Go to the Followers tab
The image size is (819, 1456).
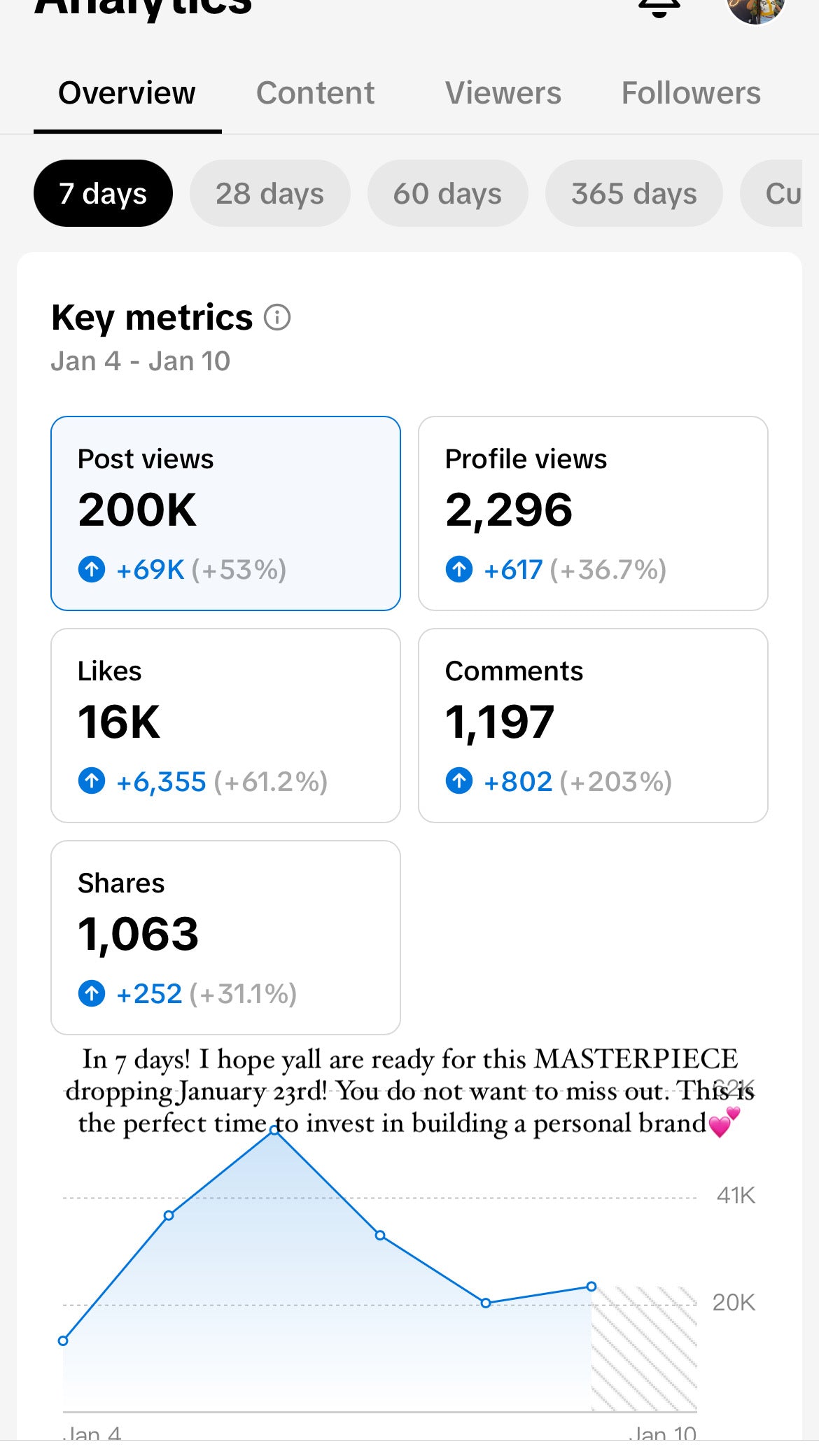click(691, 93)
